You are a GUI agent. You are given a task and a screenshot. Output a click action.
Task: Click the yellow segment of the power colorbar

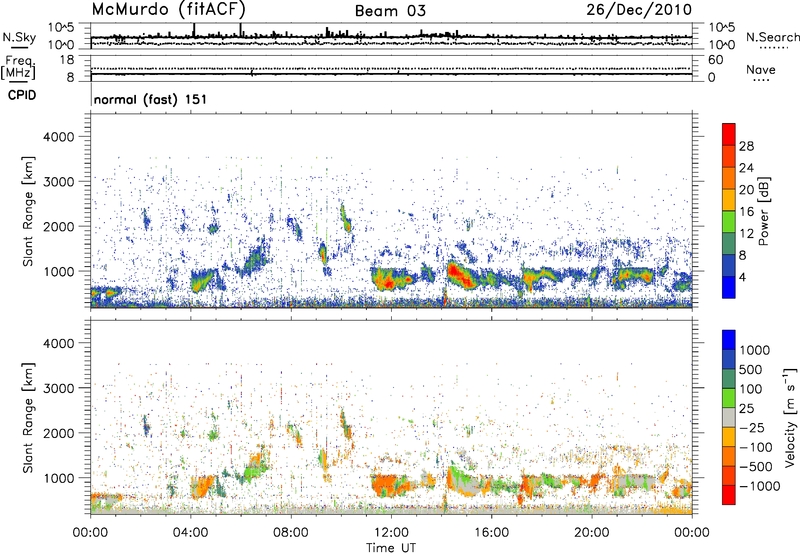[x=729, y=199]
